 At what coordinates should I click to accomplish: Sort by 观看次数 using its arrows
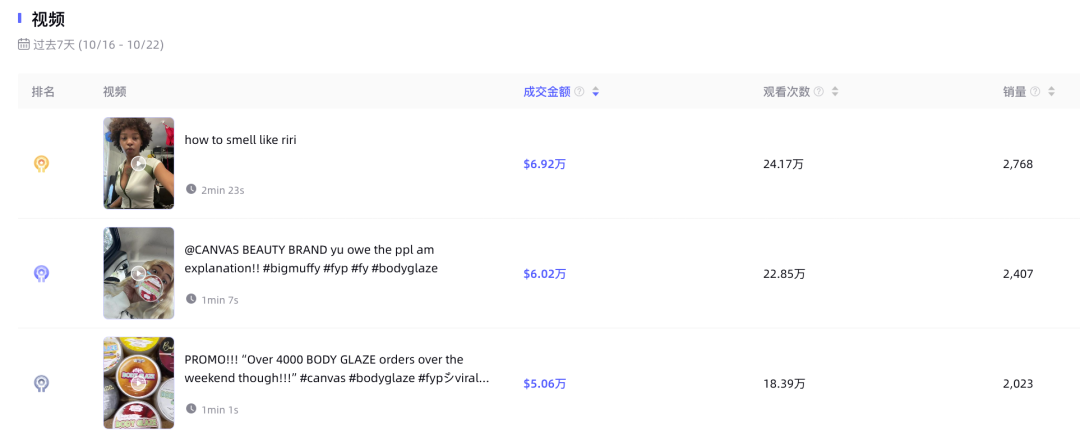pyautogui.click(x=835, y=92)
